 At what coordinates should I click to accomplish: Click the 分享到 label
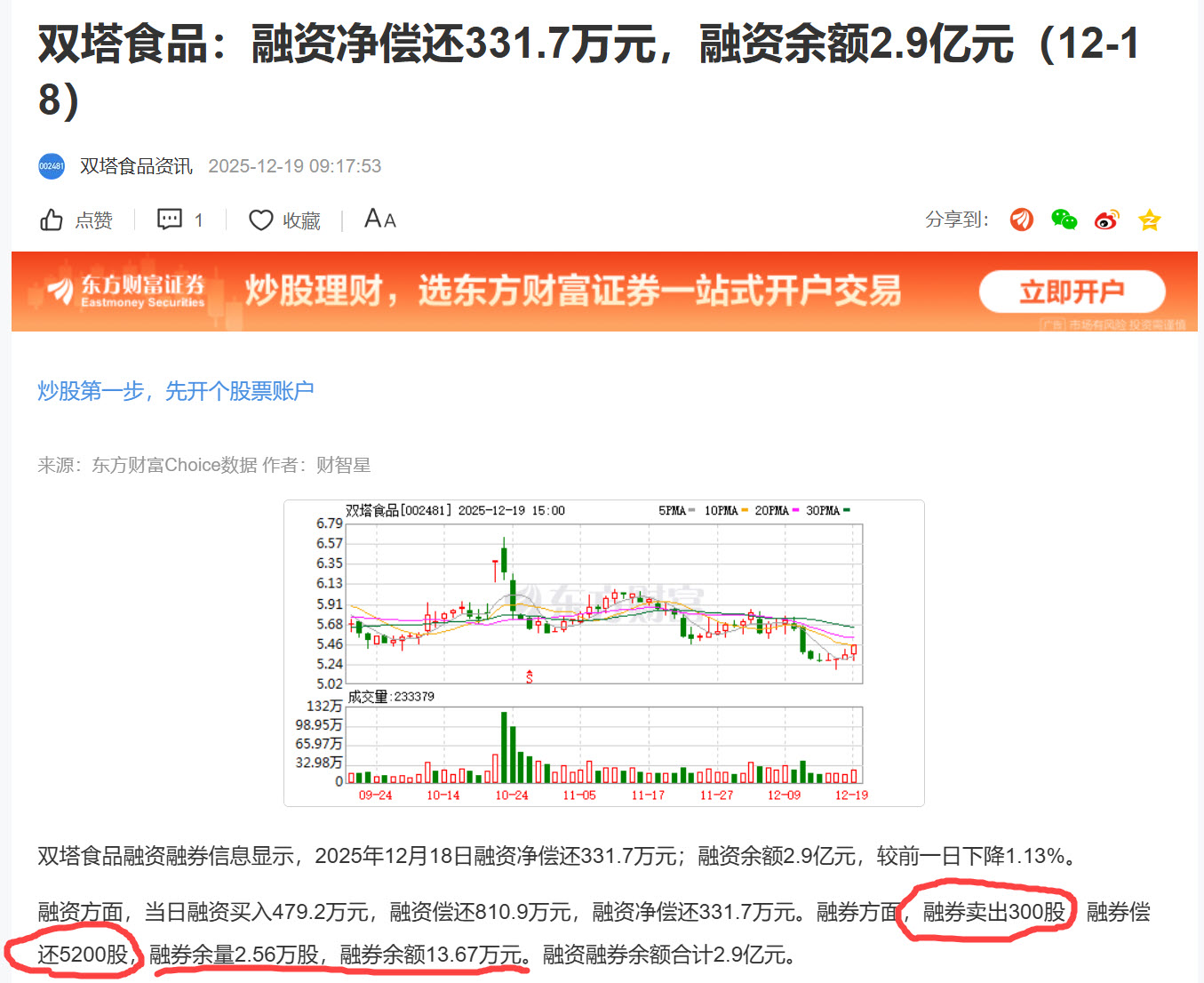point(957,220)
